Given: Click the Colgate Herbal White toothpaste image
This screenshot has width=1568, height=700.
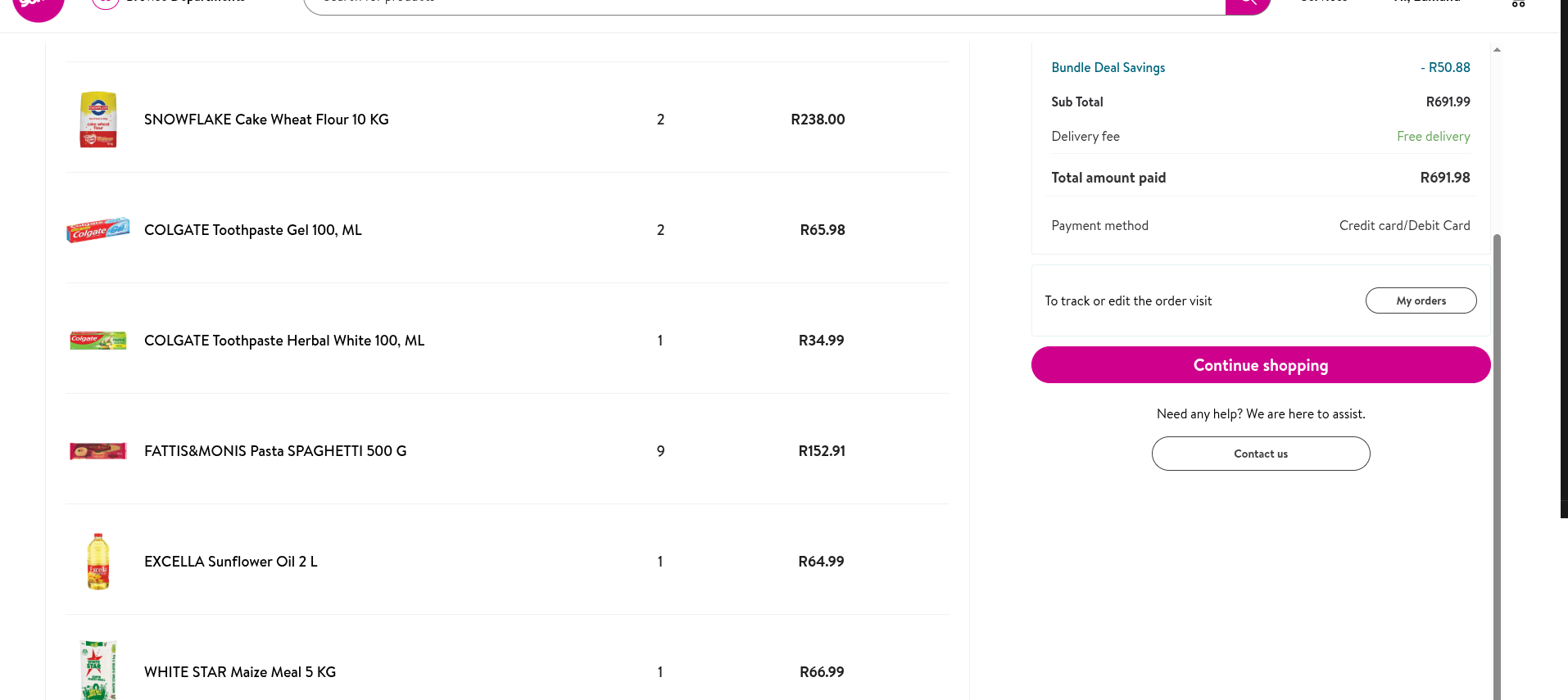Looking at the screenshot, I should [x=98, y=341].
